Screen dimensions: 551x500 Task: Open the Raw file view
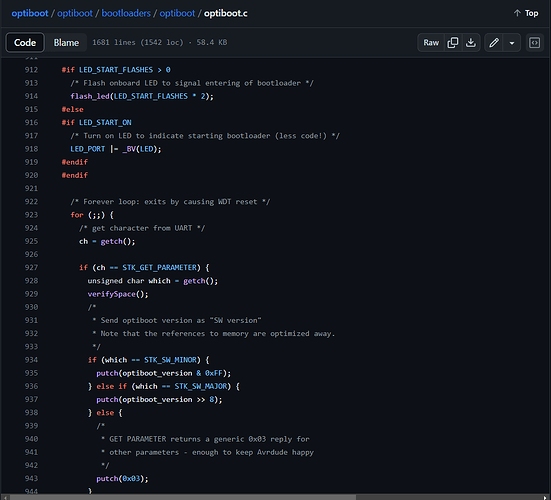point(431,43)
